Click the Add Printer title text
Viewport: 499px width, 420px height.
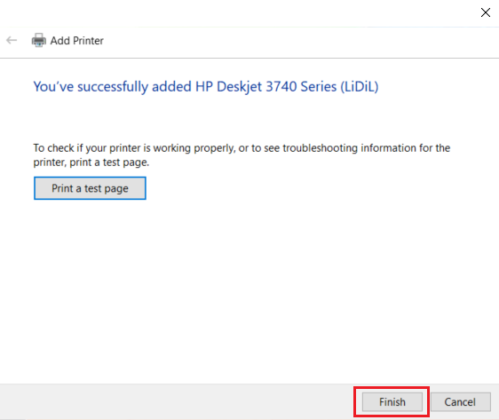[77, 41]
